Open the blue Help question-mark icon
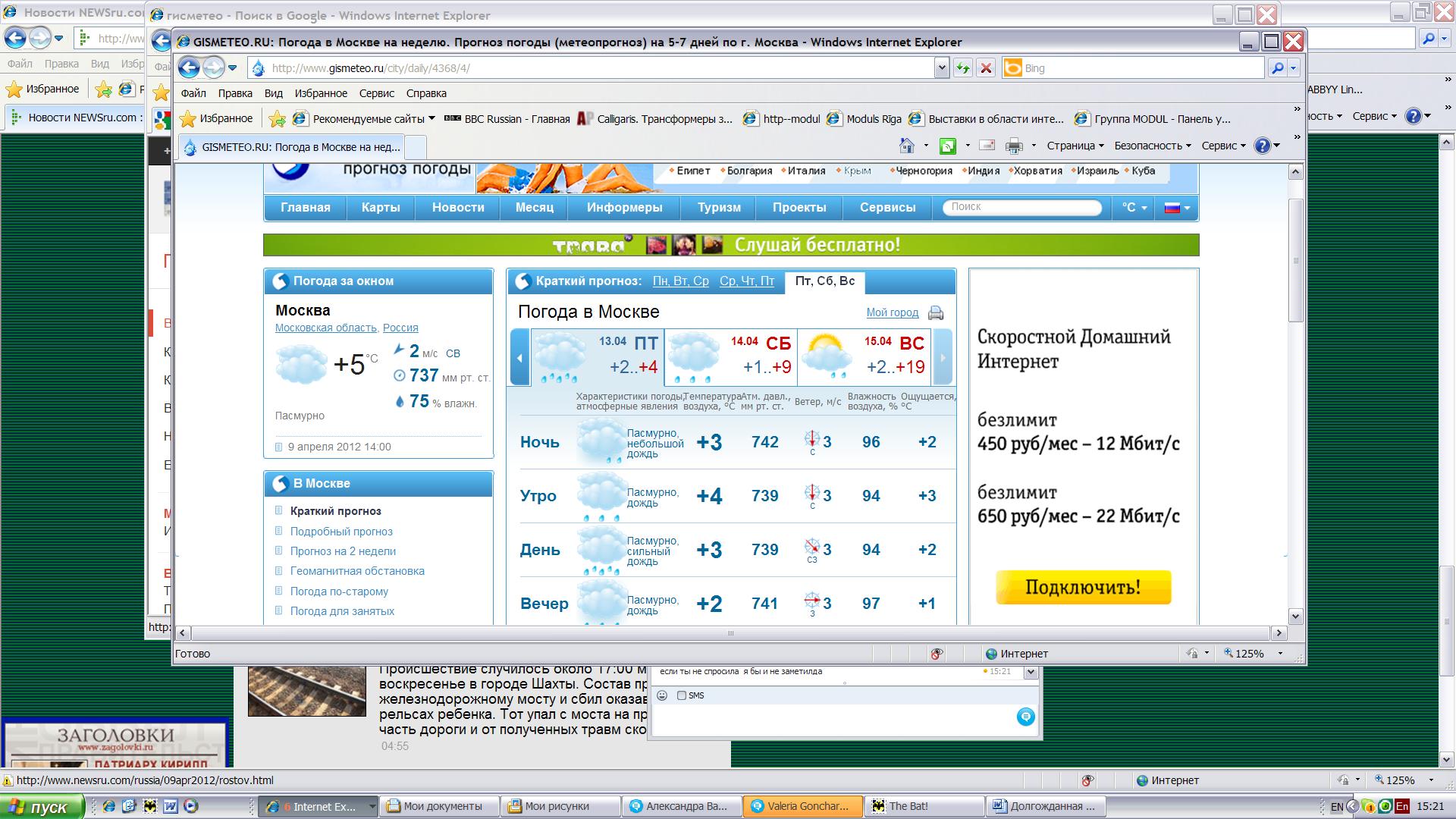1456x819 pixels. (1262, 146)
